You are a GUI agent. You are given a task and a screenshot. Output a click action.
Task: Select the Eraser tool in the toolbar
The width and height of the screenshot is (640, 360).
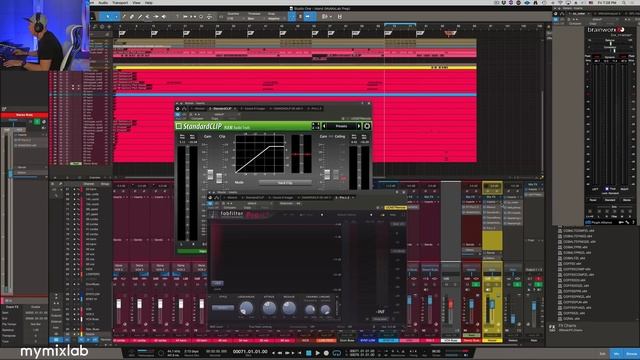pos(132,17)
